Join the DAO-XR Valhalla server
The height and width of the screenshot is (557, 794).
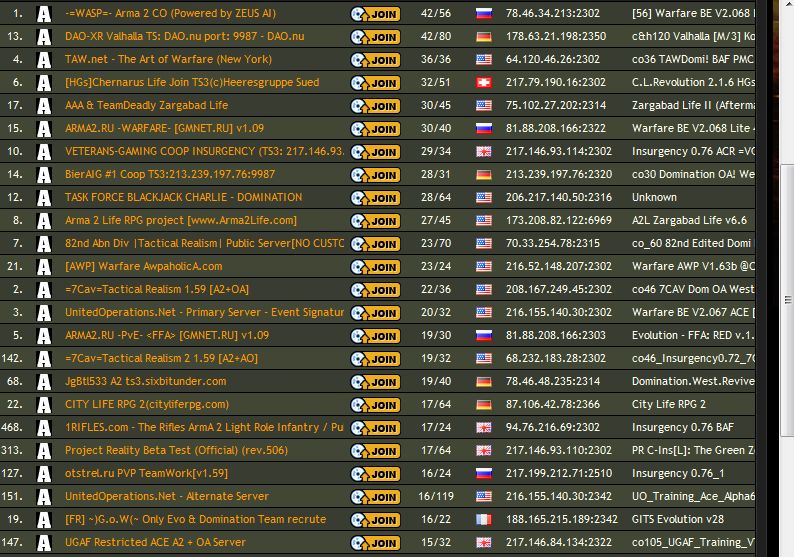(x=375, y=37)
